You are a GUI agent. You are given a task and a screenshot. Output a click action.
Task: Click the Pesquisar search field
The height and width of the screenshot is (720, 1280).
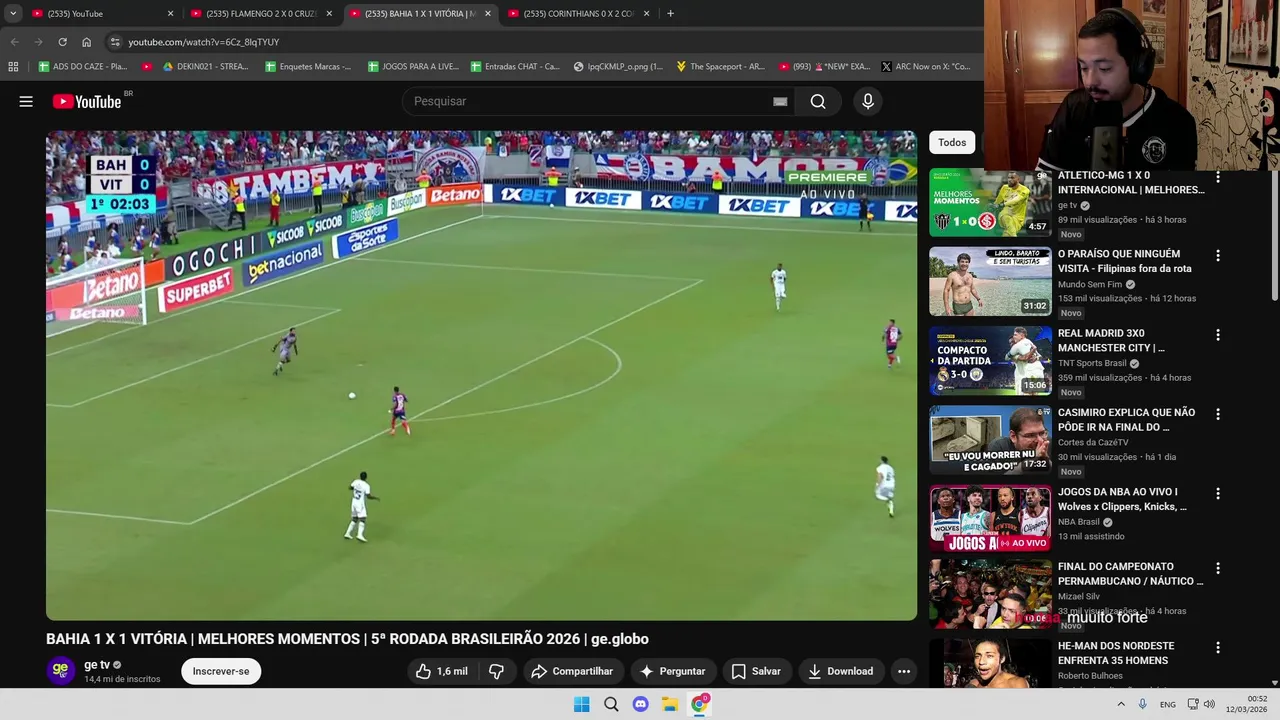[x=585, y=101]
